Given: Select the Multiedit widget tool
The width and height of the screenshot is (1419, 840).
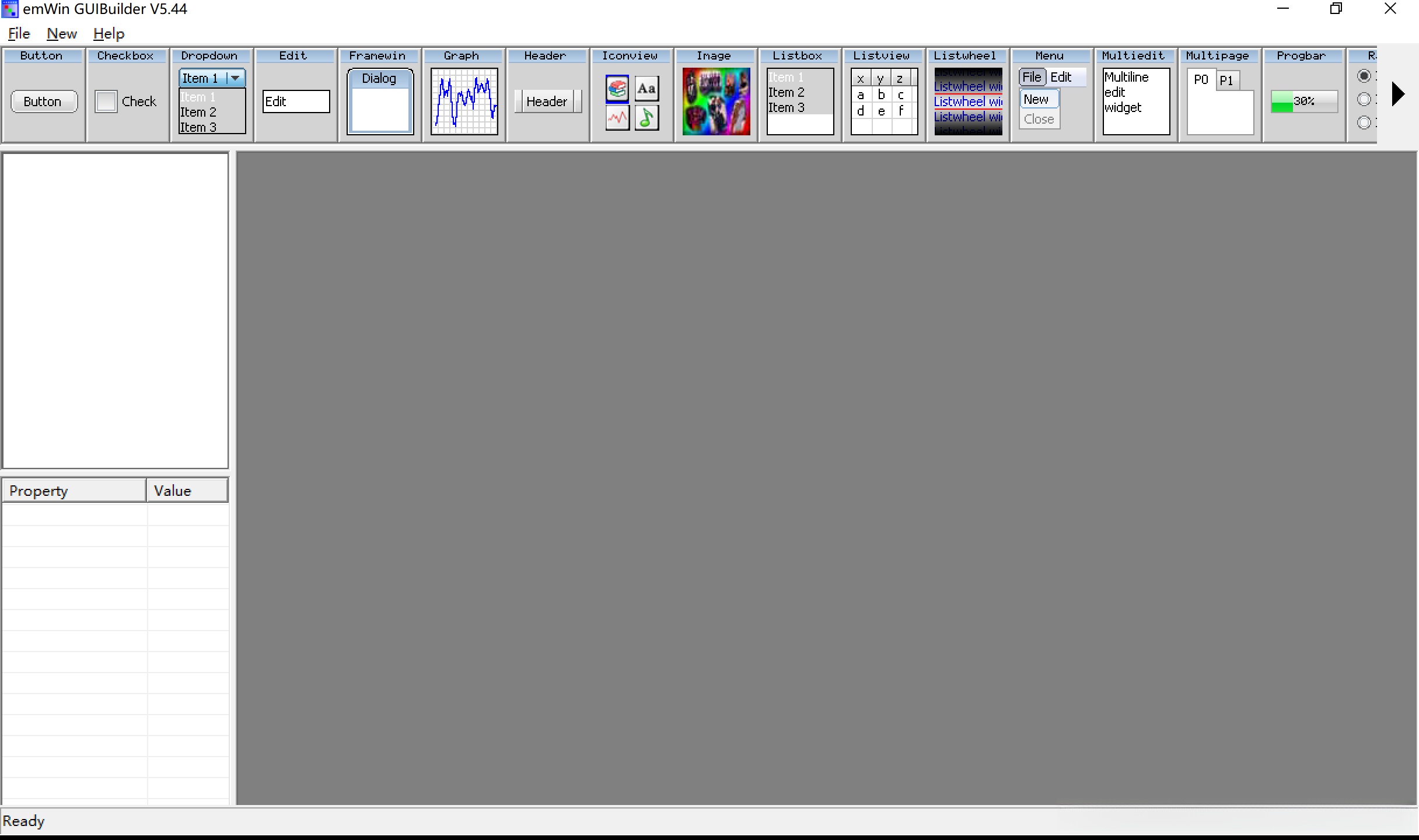Looking at the screenshot, I should (x=1136, y=101).
